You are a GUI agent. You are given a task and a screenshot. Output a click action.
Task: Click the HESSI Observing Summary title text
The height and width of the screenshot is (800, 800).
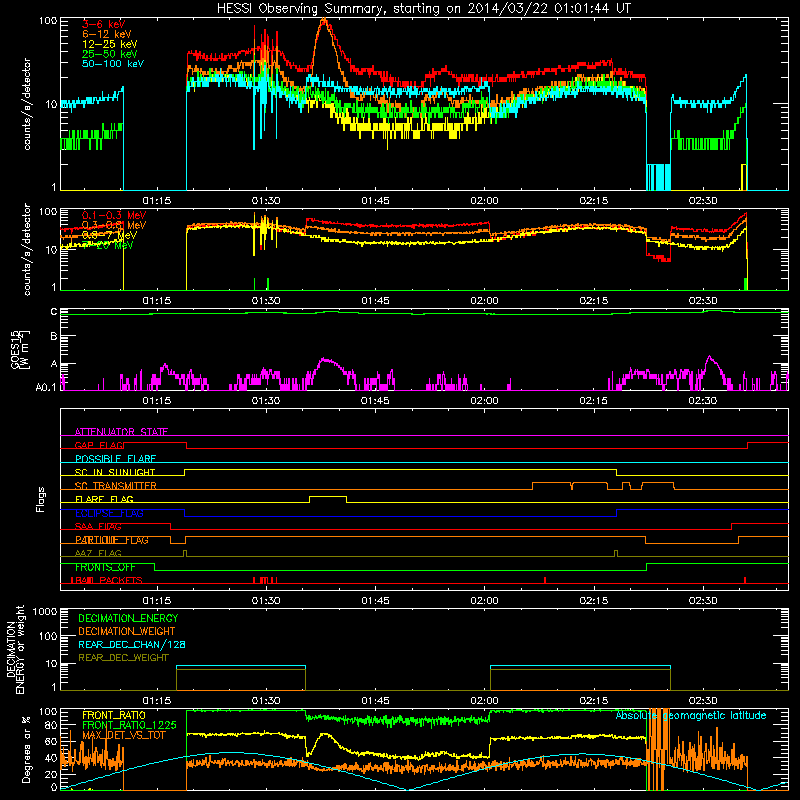(423, 9)
